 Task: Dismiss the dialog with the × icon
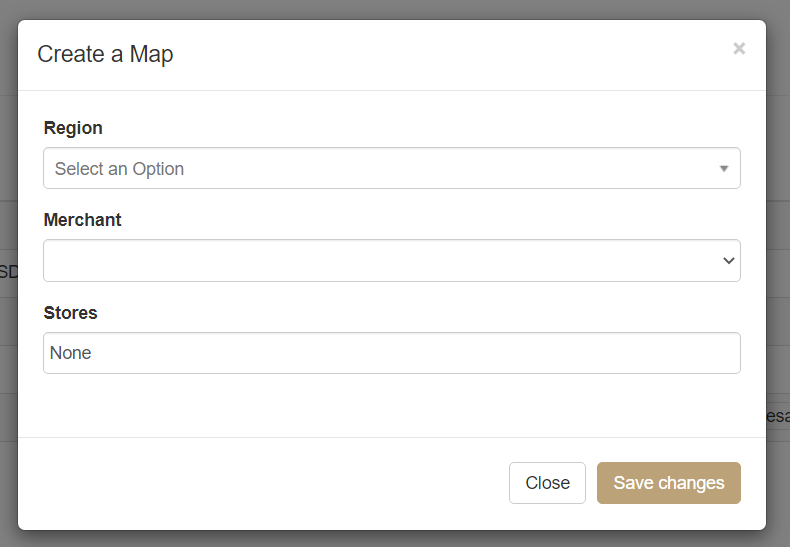coord(739,48)
